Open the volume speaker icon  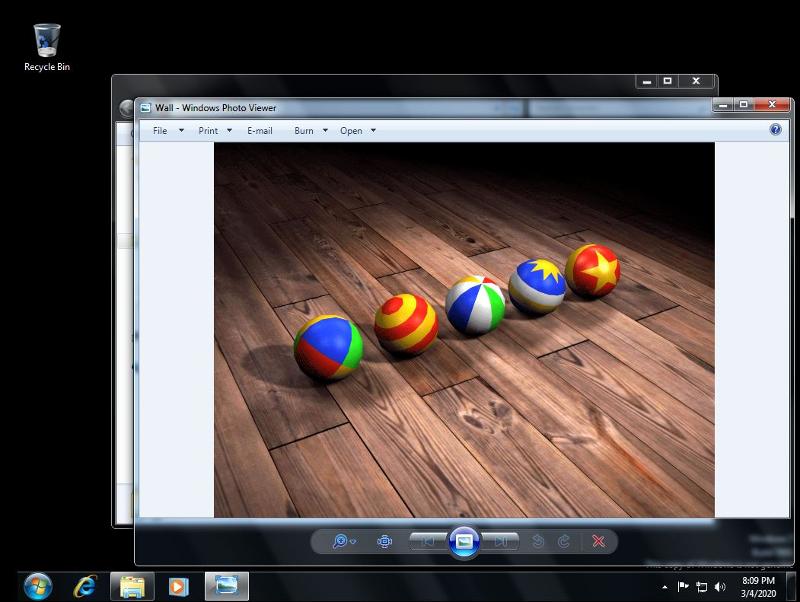pyautogui.click(x=720, y=587)
